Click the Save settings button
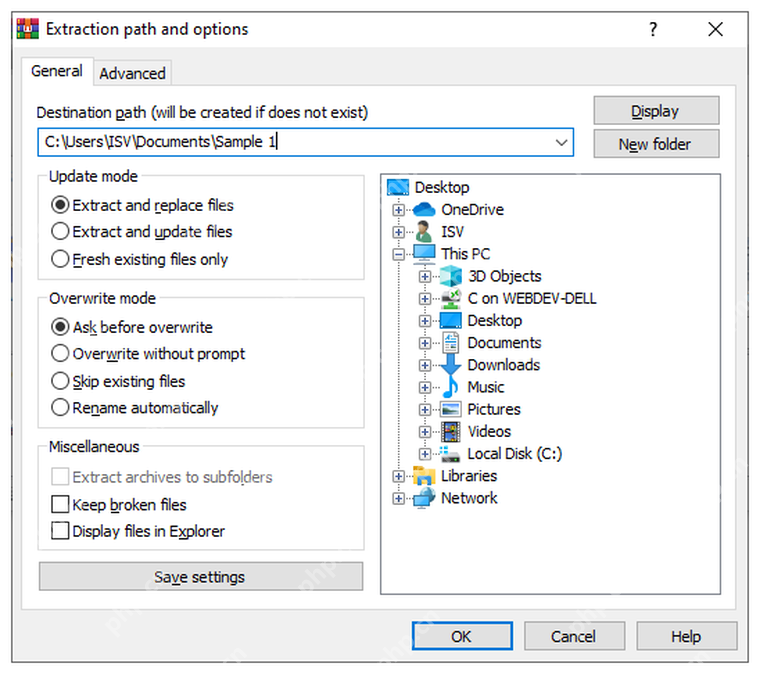 tap(201, 576)
